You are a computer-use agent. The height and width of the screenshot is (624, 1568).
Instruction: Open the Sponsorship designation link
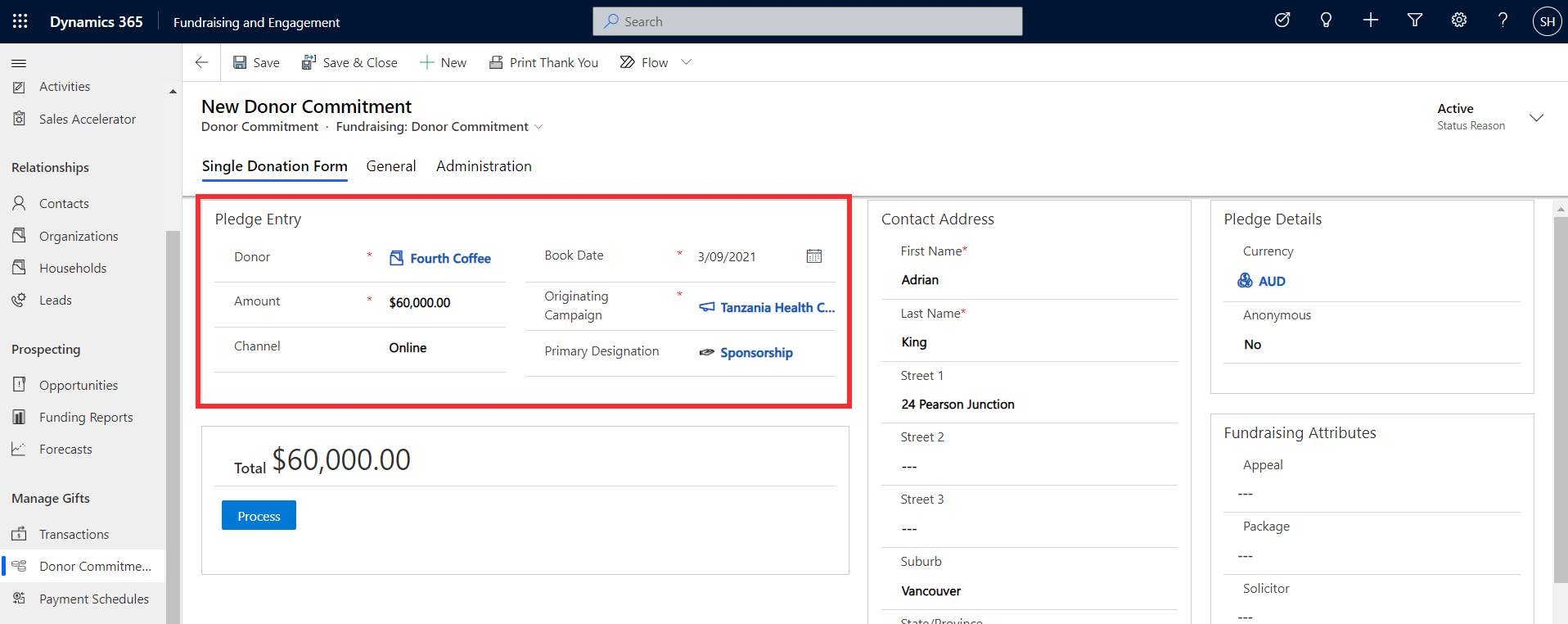tap(756, 353)
